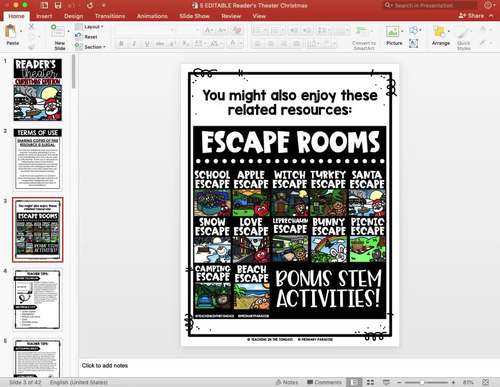Click the Cut scissors icon
The height and width of the screenshot is (387, 500).
31,27
